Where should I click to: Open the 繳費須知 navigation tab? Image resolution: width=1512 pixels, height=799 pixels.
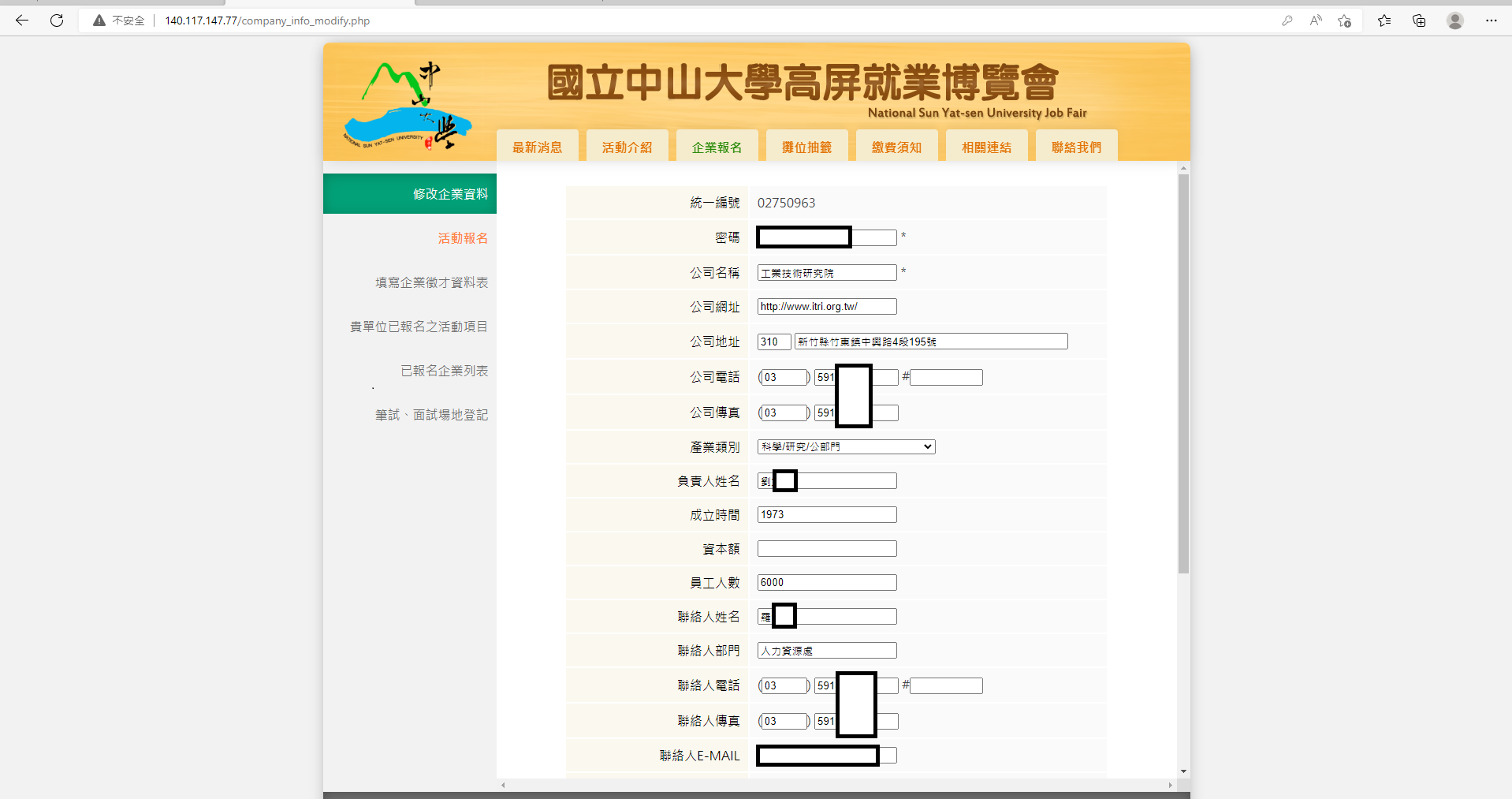click(897, 147)
